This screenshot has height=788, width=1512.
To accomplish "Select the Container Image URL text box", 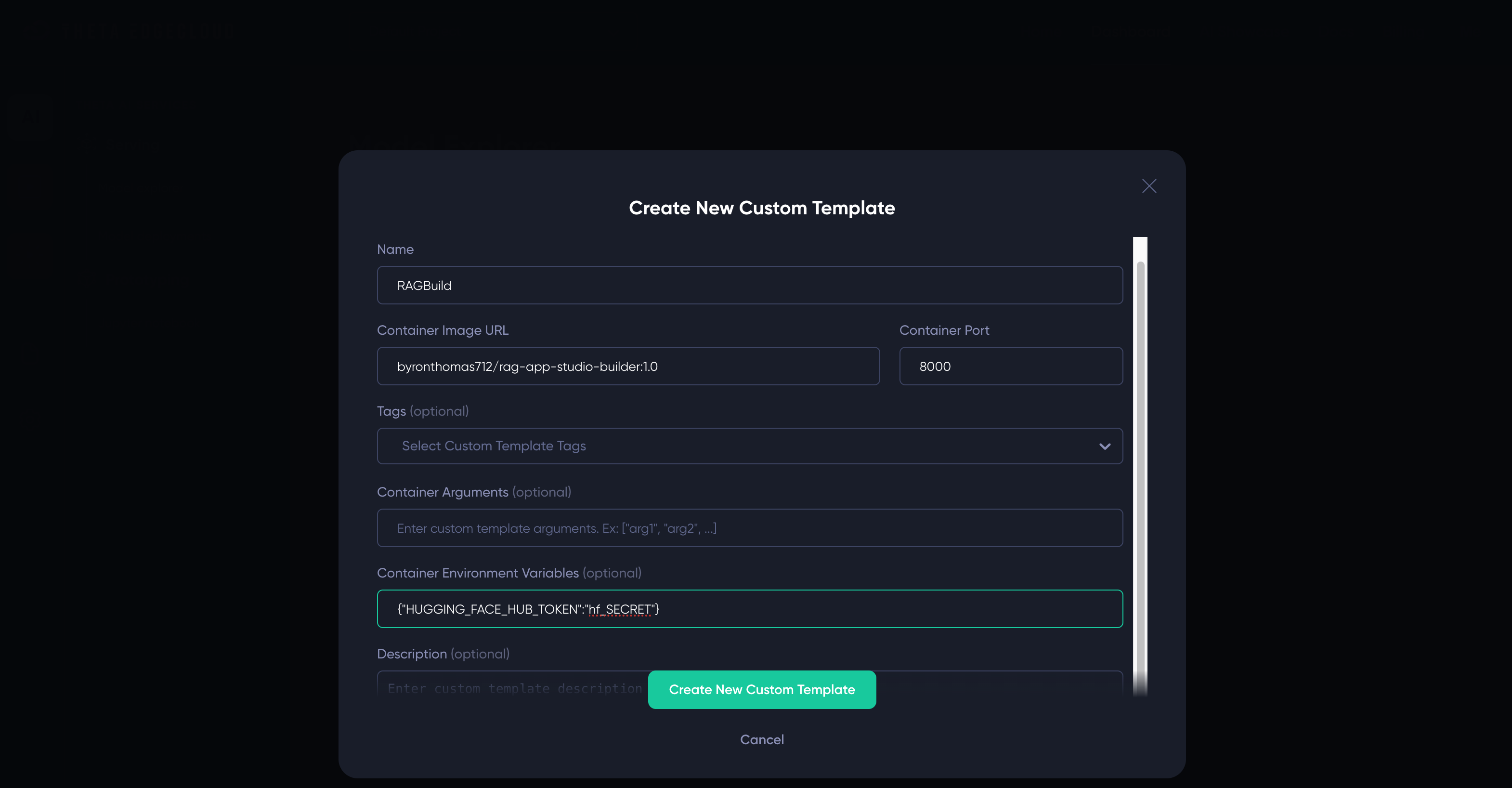I will [628, 366].
